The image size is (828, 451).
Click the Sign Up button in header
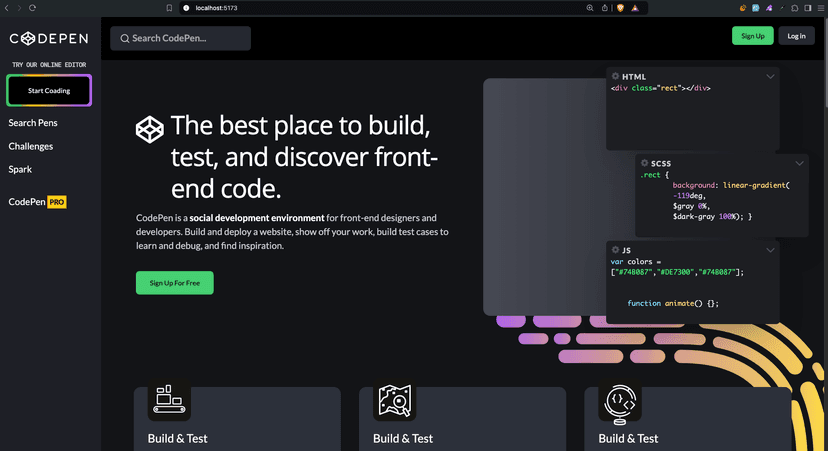752,36
